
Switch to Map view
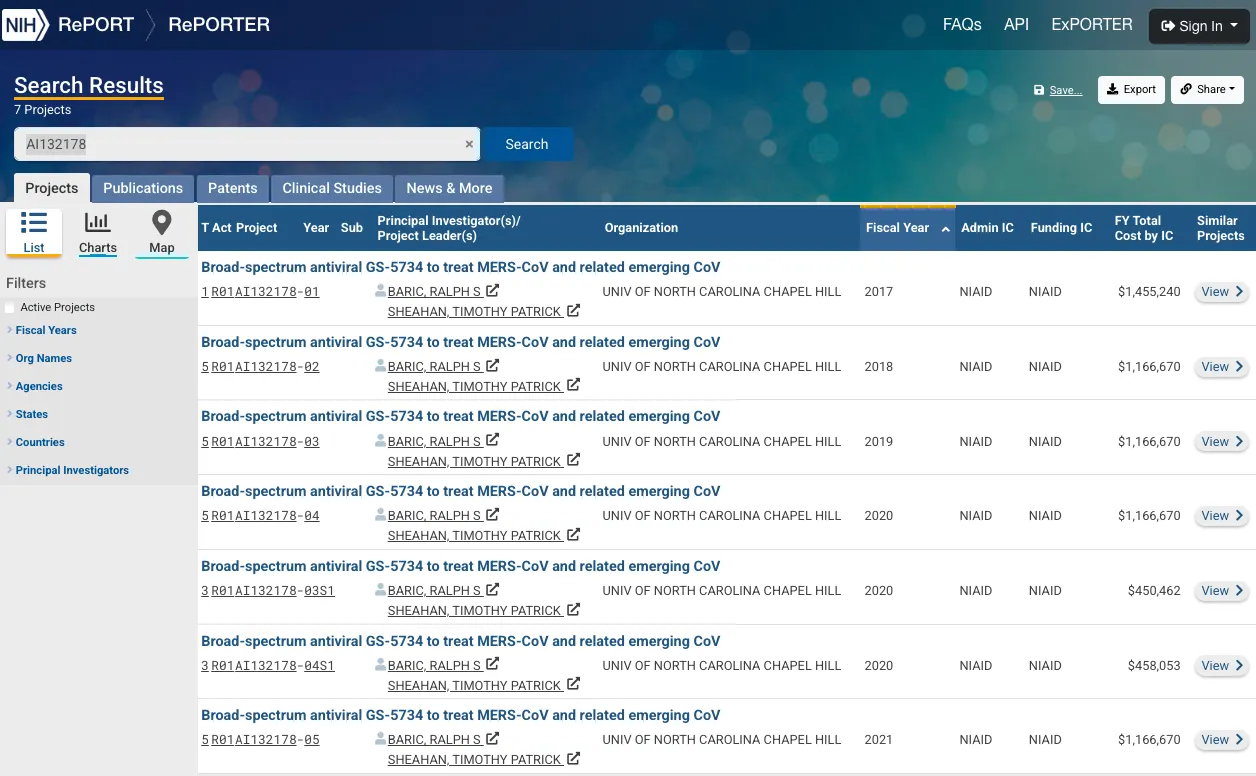coord(162,232)
